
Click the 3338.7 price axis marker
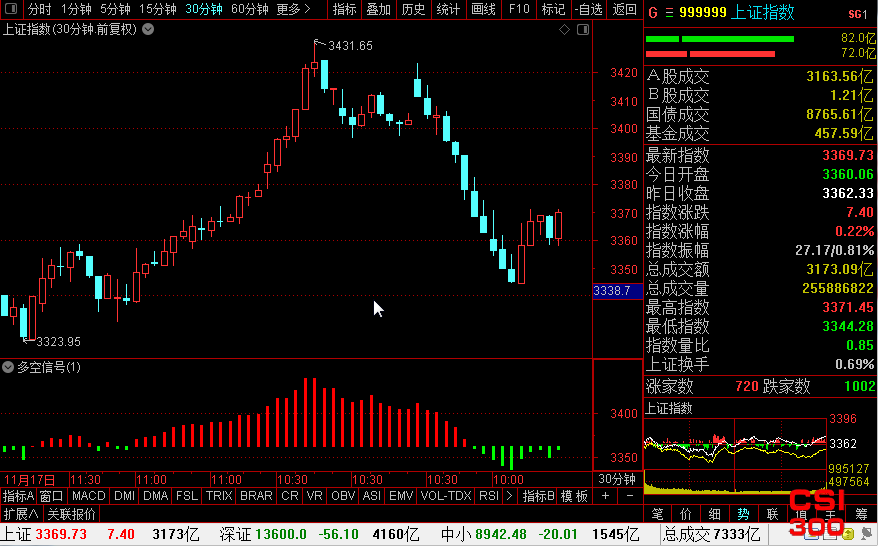coord(617,291)
